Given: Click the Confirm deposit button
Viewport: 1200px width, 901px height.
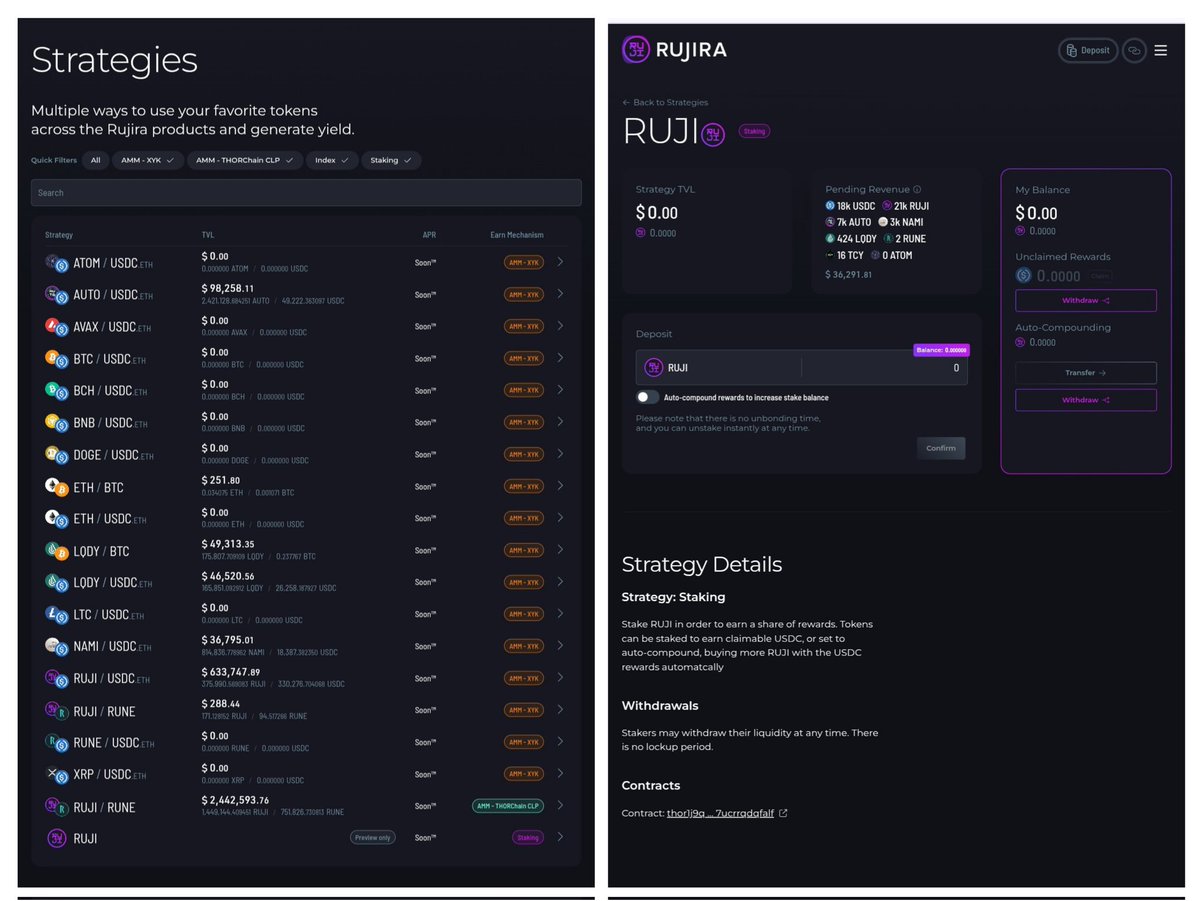Looking at the screenshot, I should (x=941, y=448).
